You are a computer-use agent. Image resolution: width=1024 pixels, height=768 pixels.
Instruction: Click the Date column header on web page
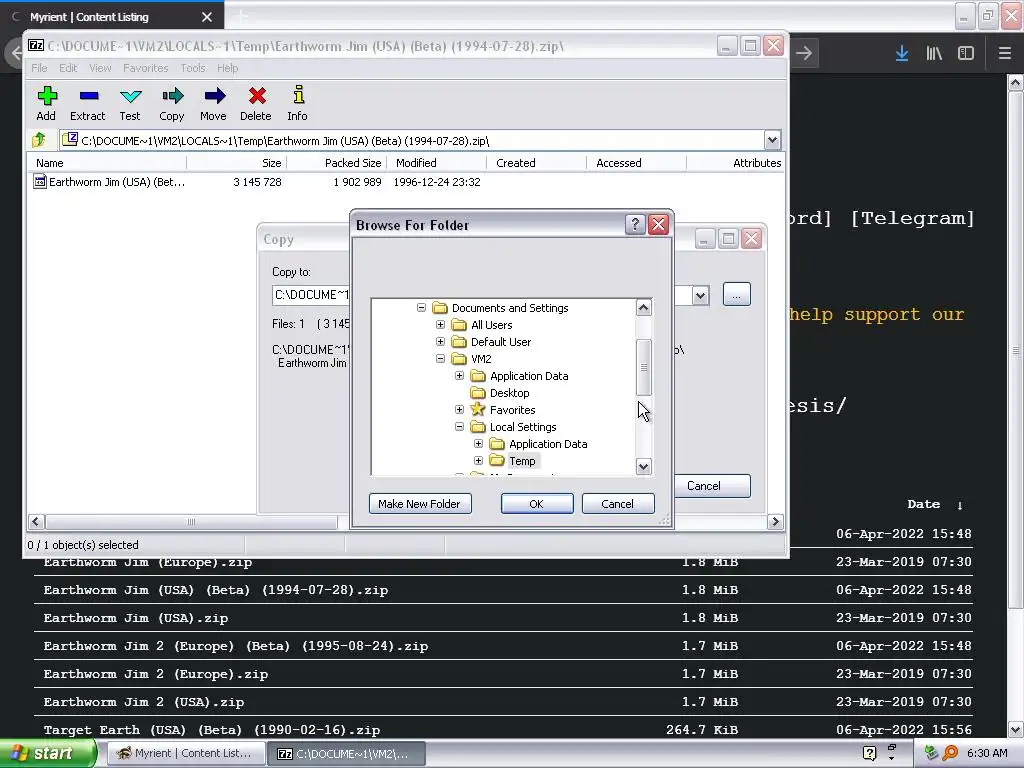coord(923,504)
